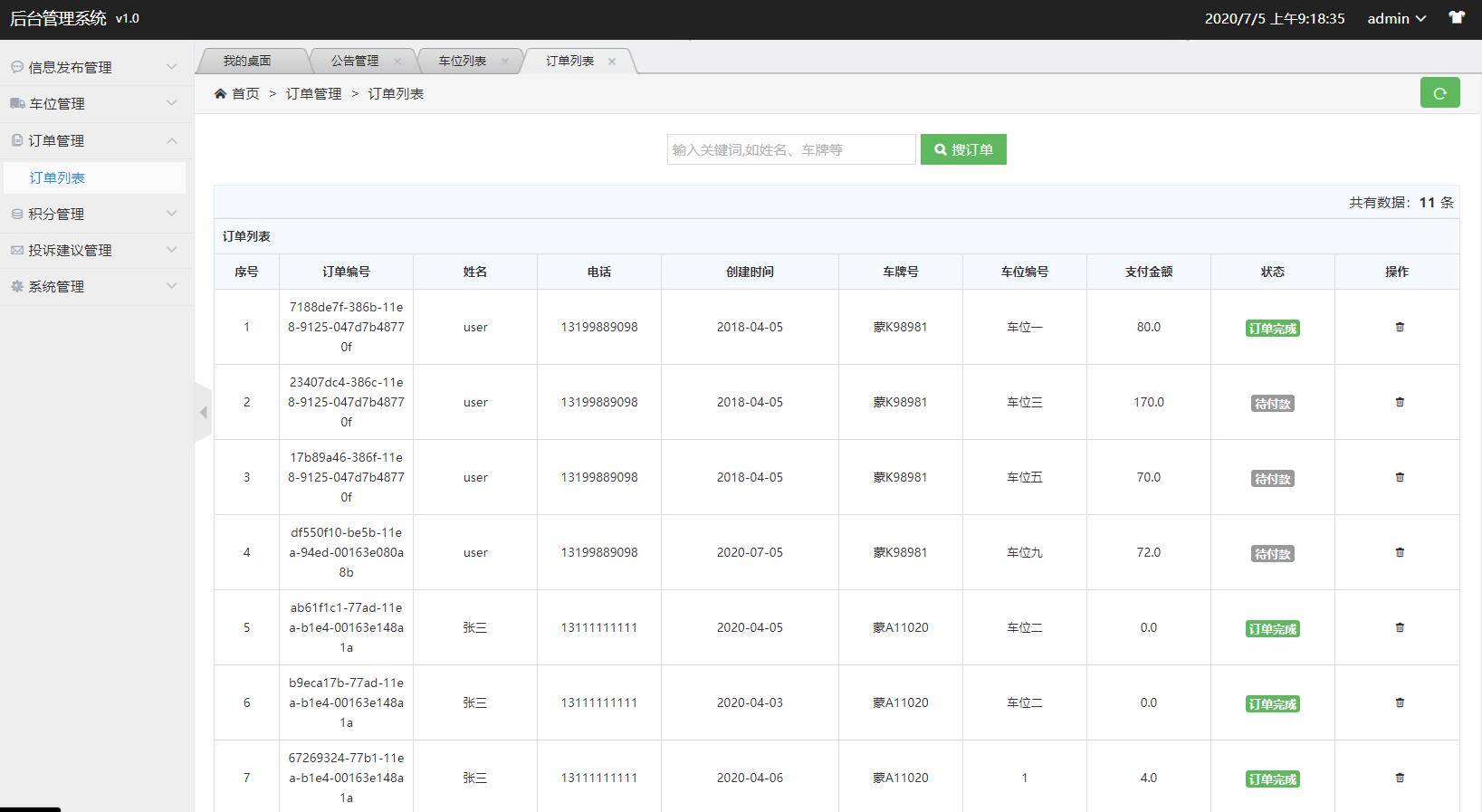Delete order row 1 via trash icon
The width and height of the screenshot is (1482, 812).
(x=1399, y=328)
